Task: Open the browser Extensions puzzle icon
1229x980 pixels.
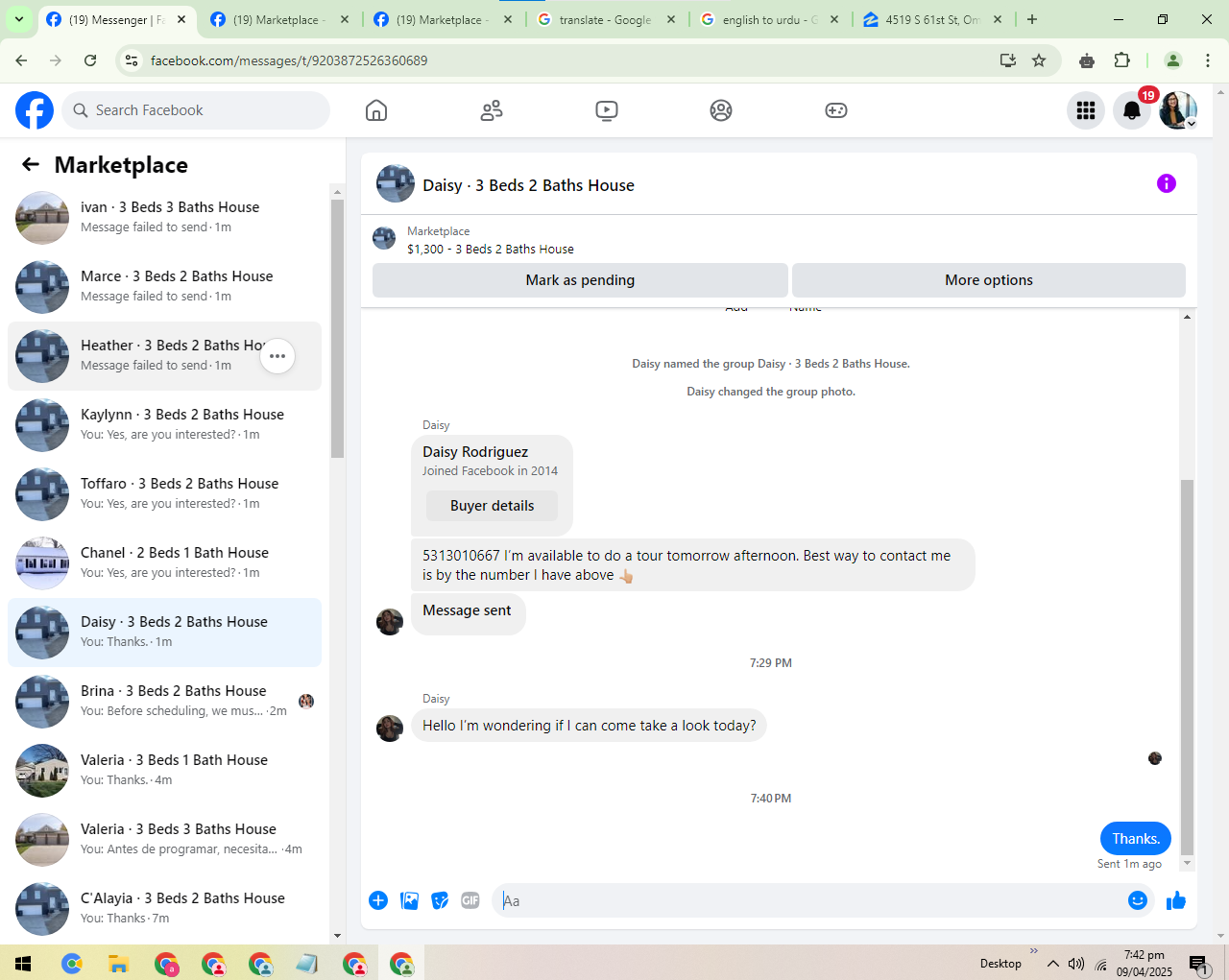Action: 1121,60
